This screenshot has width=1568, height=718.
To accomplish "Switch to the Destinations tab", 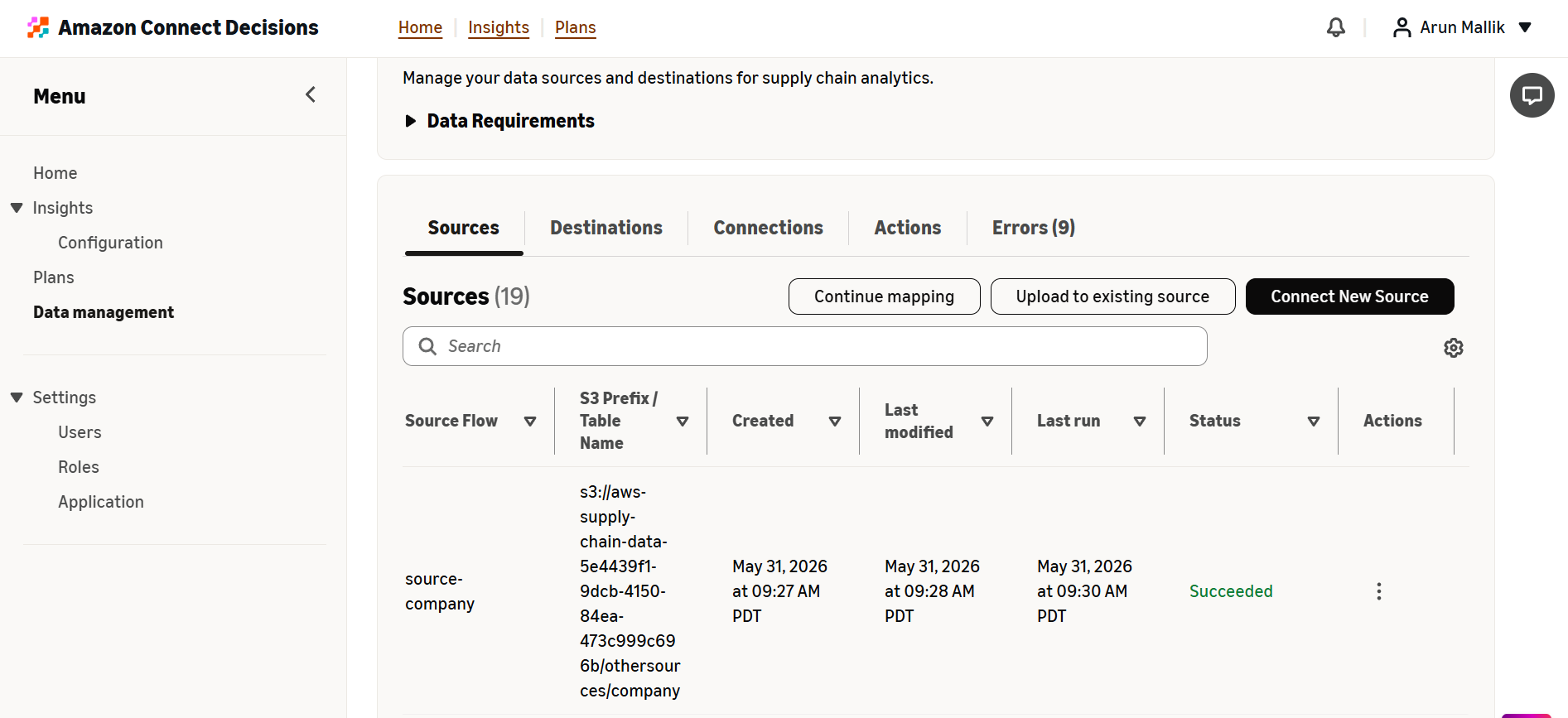I will click(606, 228).
